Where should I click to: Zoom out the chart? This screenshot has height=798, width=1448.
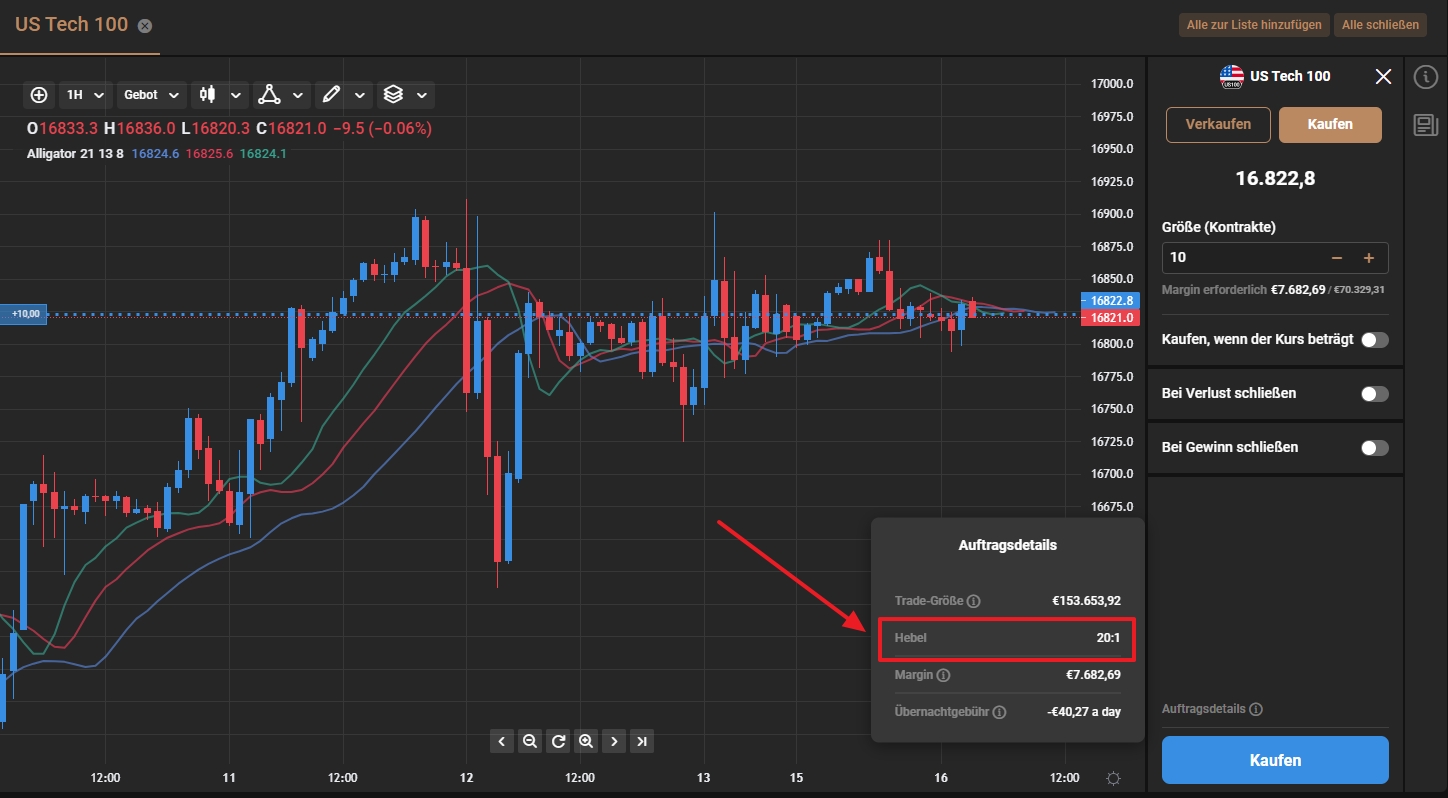click(x=530, y=741)
